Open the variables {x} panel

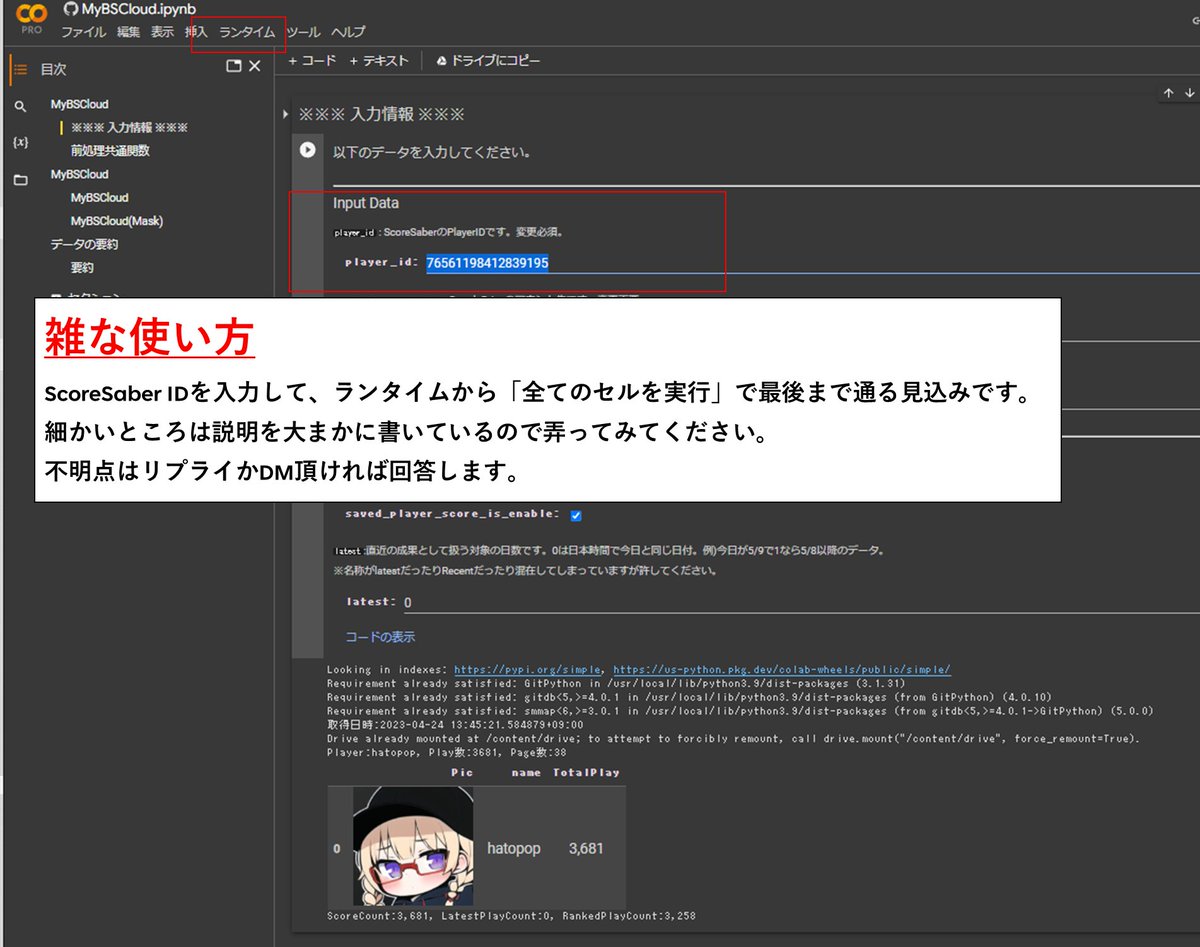click(x=20, y=143)
